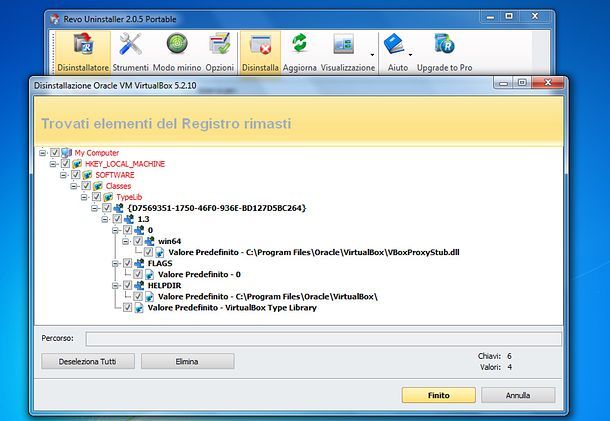Click value icon for VirtualBox Type Library
Screen dimensions: 610x421
tap(139, 308)
